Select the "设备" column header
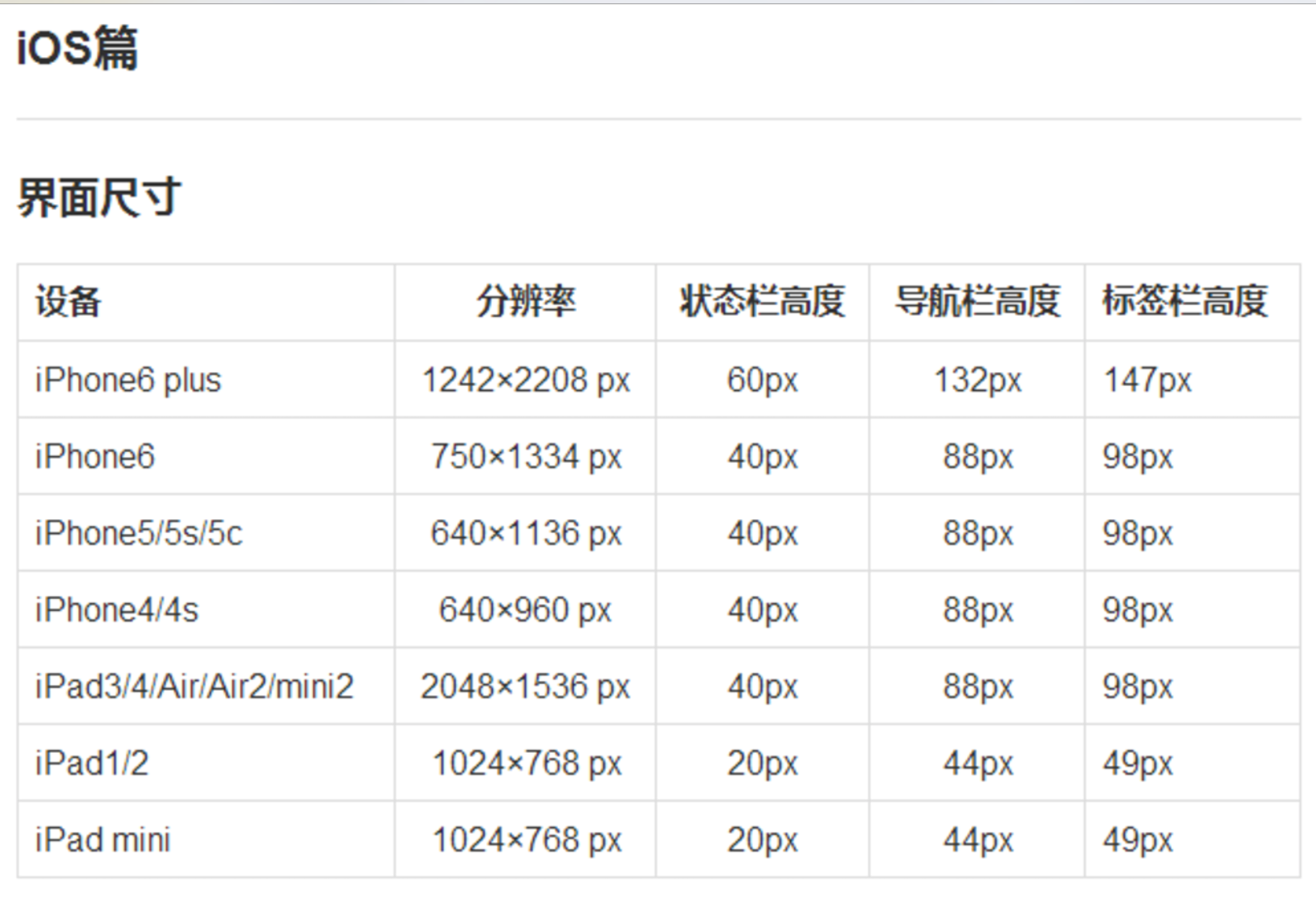Image resolution: width=1316 pixels, height=924 pixels. 68,302
